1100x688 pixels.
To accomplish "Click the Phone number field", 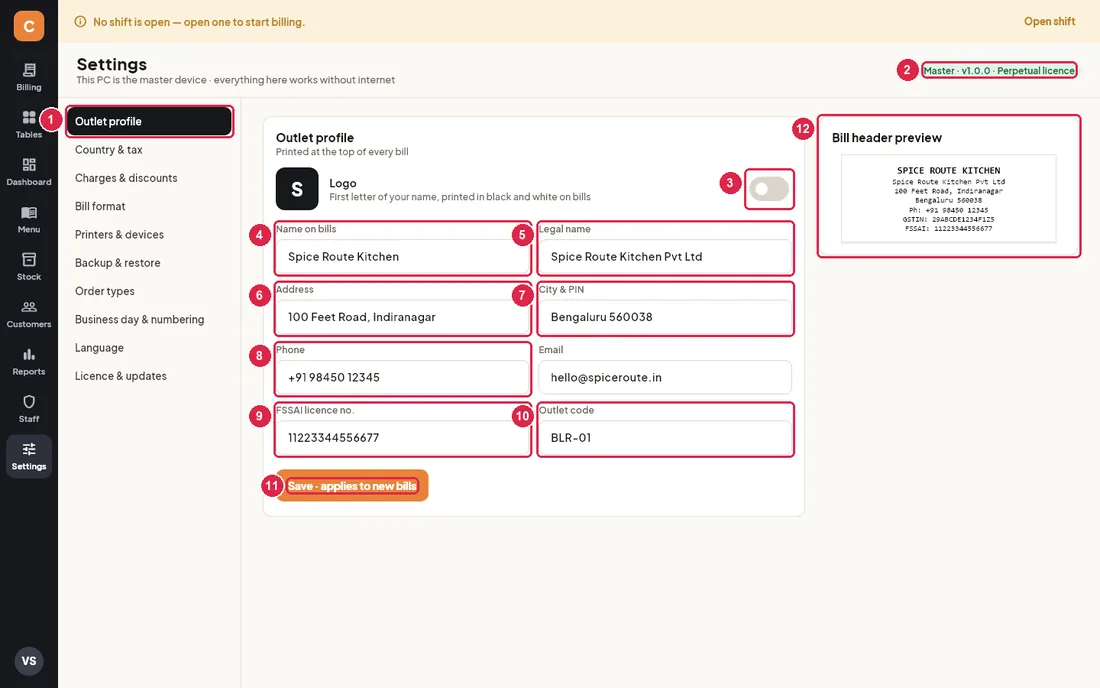I will click(x=403, y=377).
